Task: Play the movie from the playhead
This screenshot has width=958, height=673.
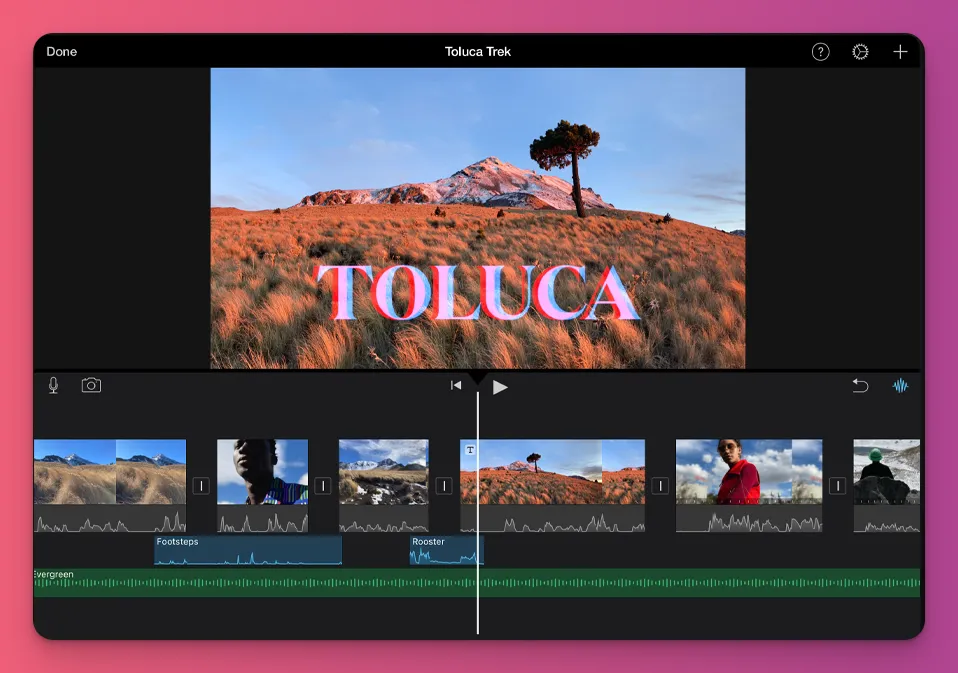Action: click(500, 388)
